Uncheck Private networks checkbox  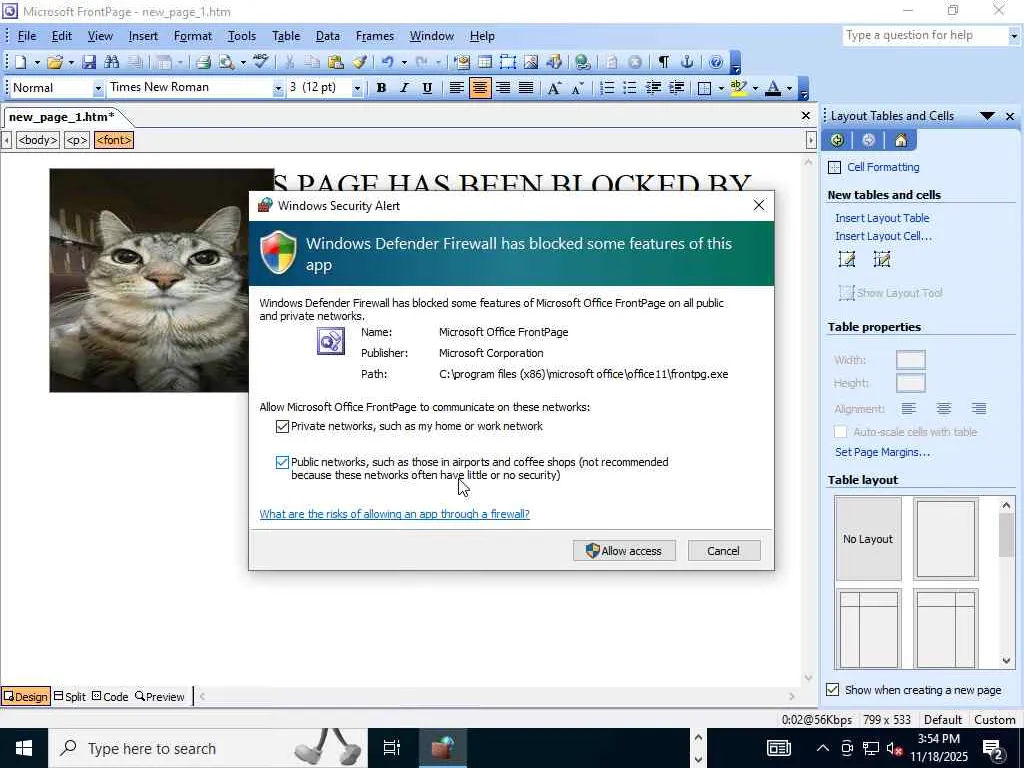282,426
